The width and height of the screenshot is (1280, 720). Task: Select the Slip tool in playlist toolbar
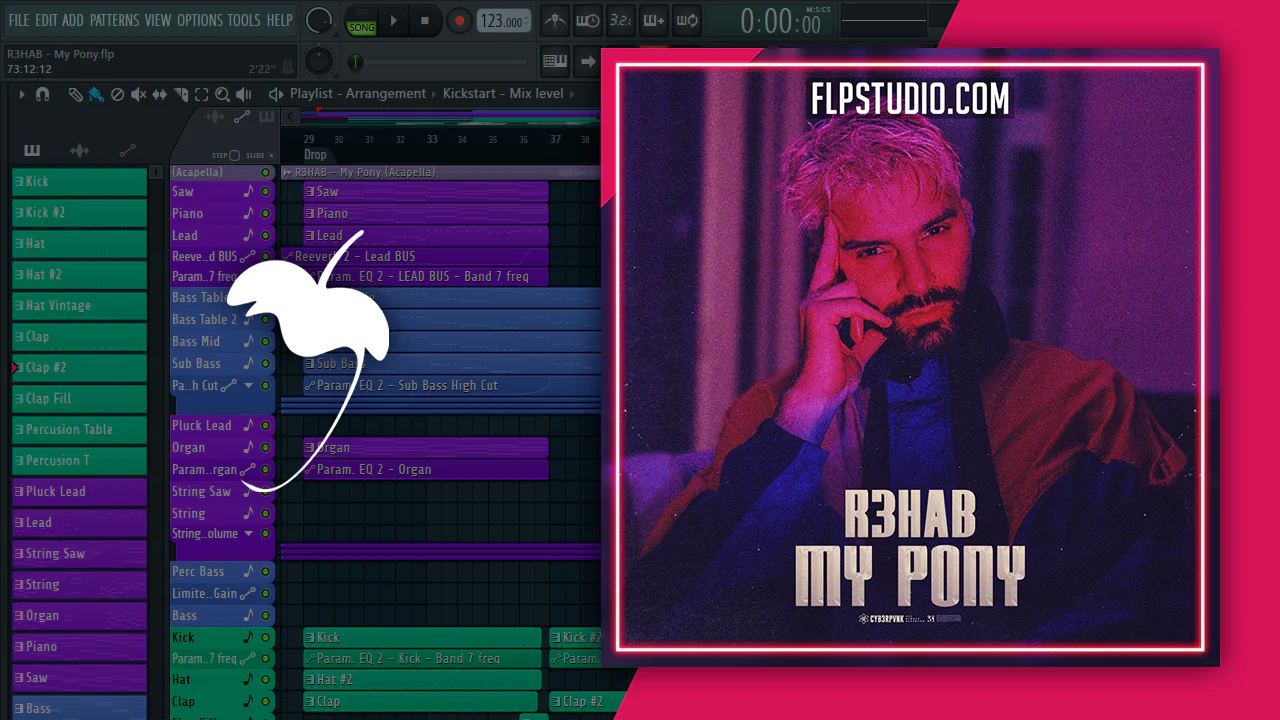160,94
